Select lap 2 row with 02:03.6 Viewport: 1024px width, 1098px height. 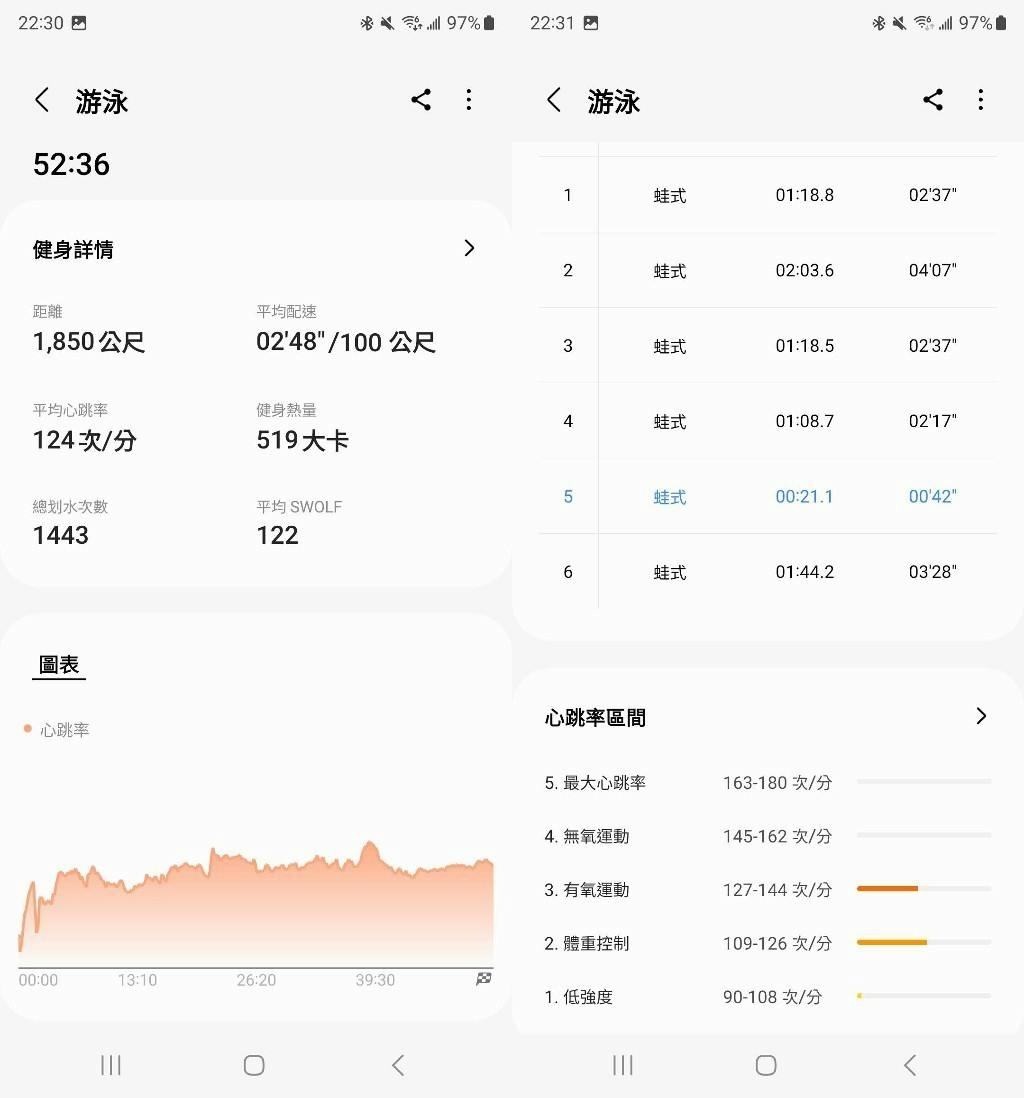(x=768, y=270)
